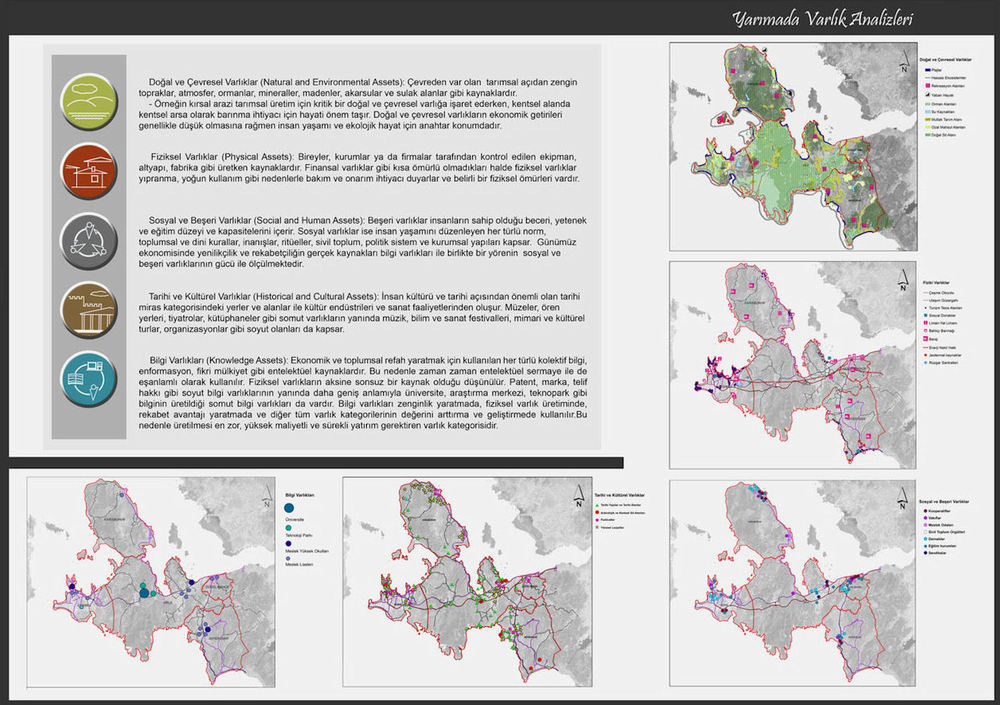Click the Teknoloji Parkı legend circle

coord(288,528)
